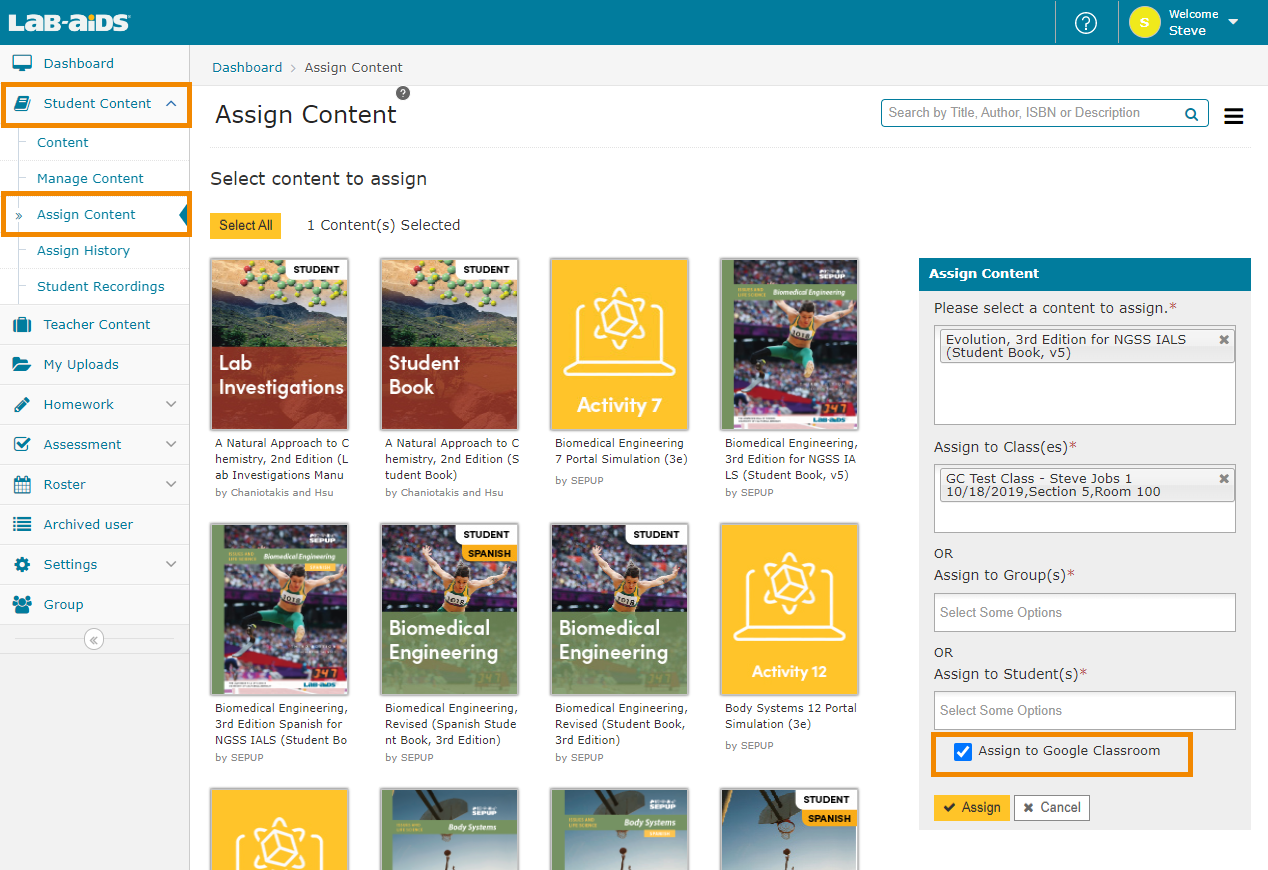Click the Select All button
Viewport: 1268px width, 870px height.
pos(245,225)
